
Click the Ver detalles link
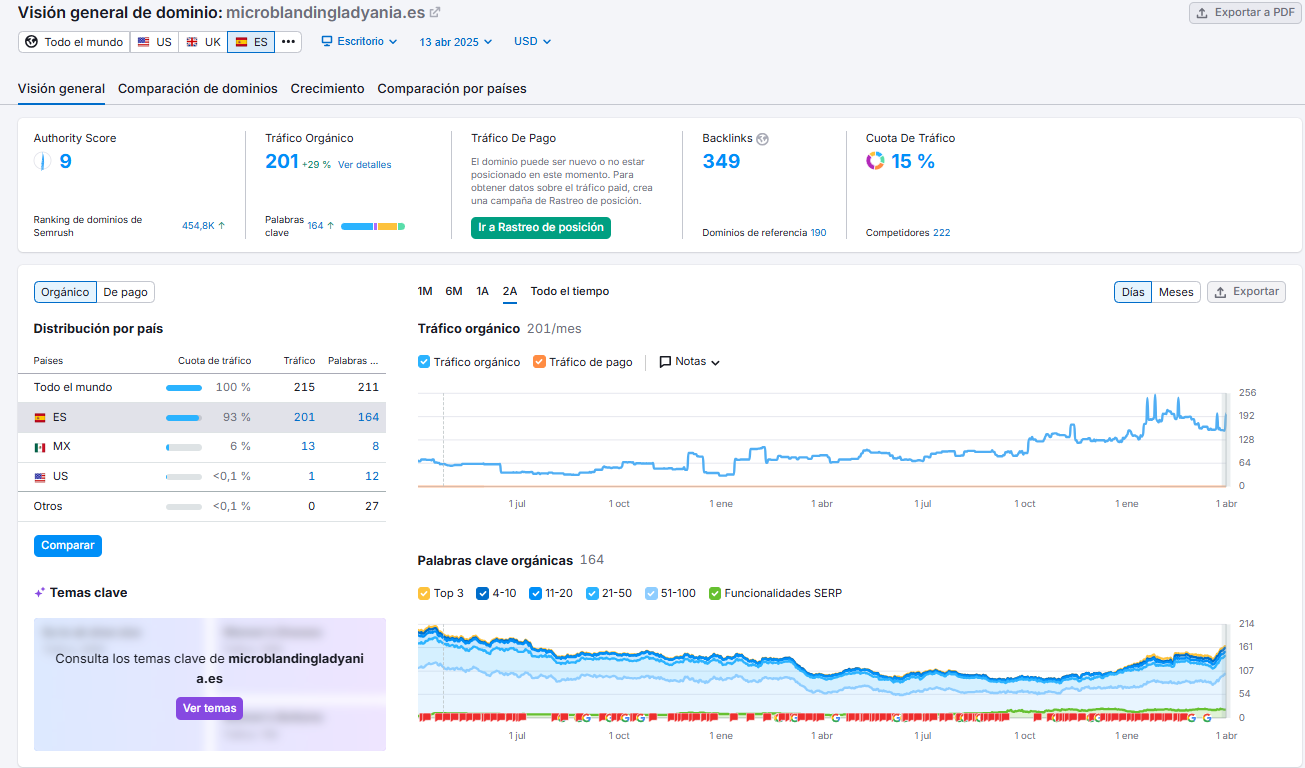[x=364, y=165]
